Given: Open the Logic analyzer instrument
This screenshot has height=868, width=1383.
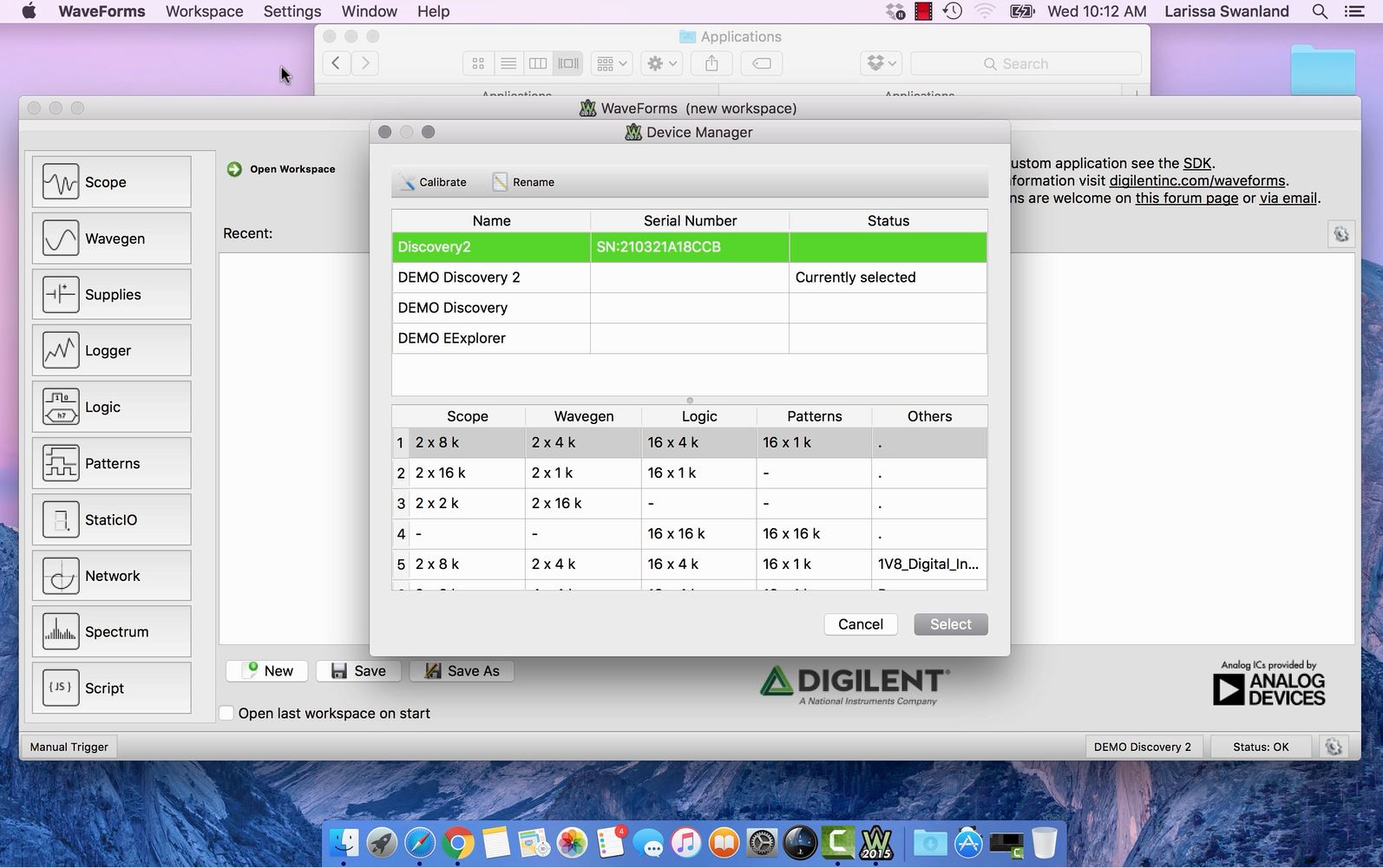Looking at the screenshot, I should tap(112, 407).
